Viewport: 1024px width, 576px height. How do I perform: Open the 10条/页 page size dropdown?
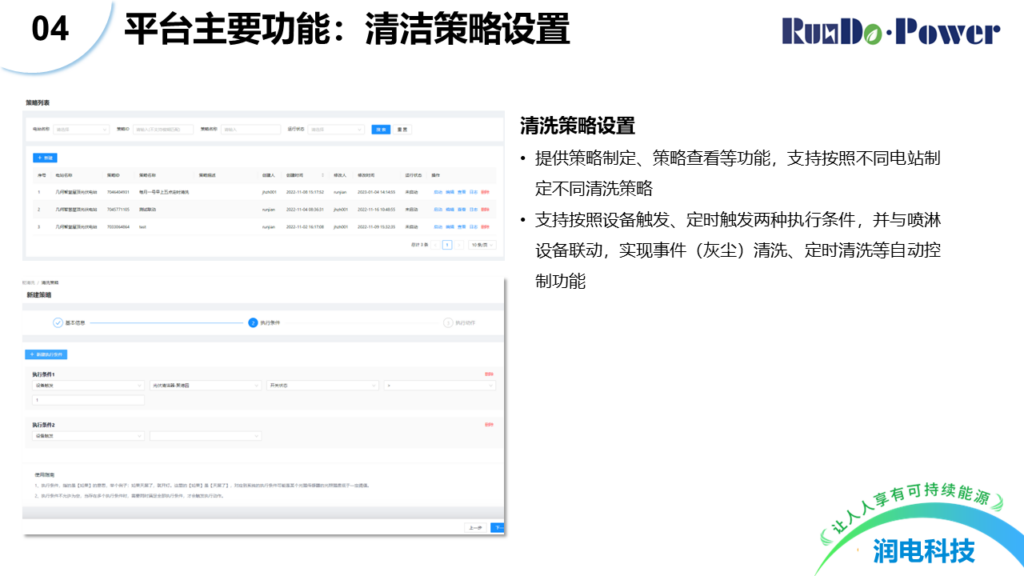pos(482,245)
